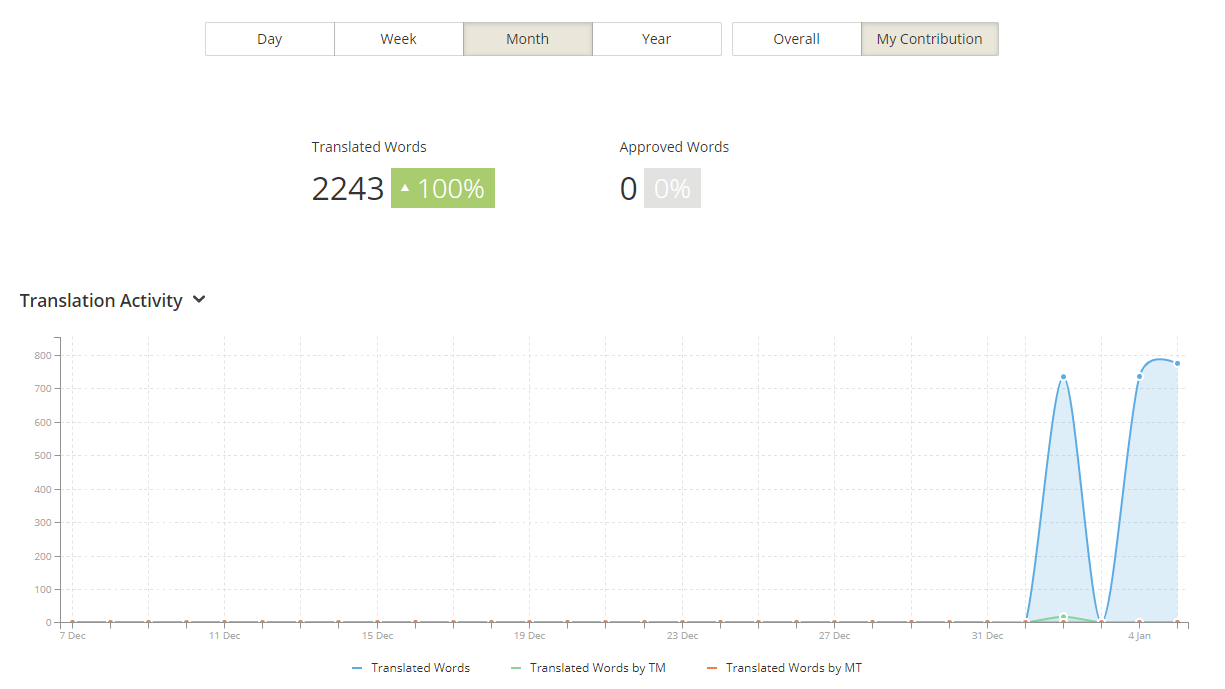Click the 800 y-axis value
Screen dimensions: 1225x689
(x=42, y=355)
